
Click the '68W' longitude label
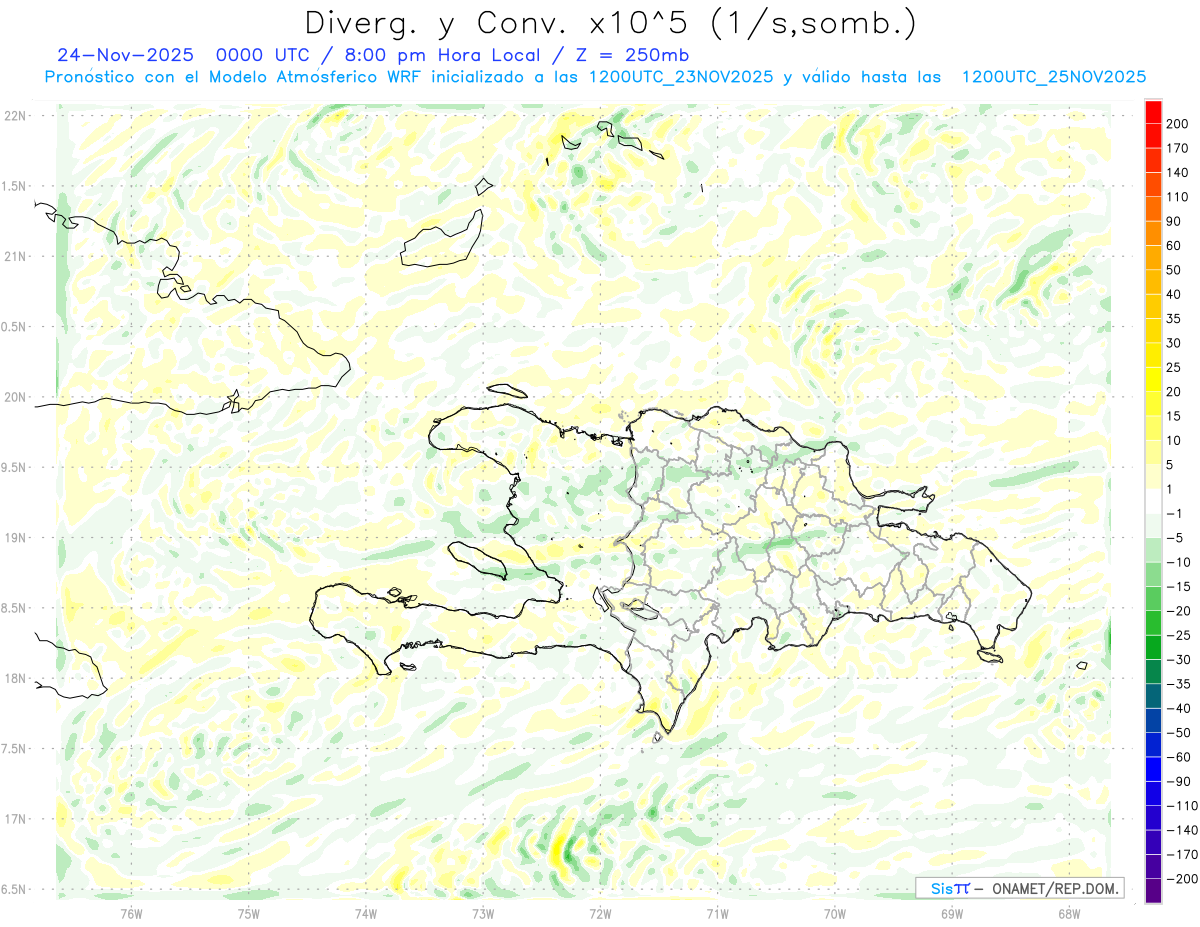(1069, 913)
